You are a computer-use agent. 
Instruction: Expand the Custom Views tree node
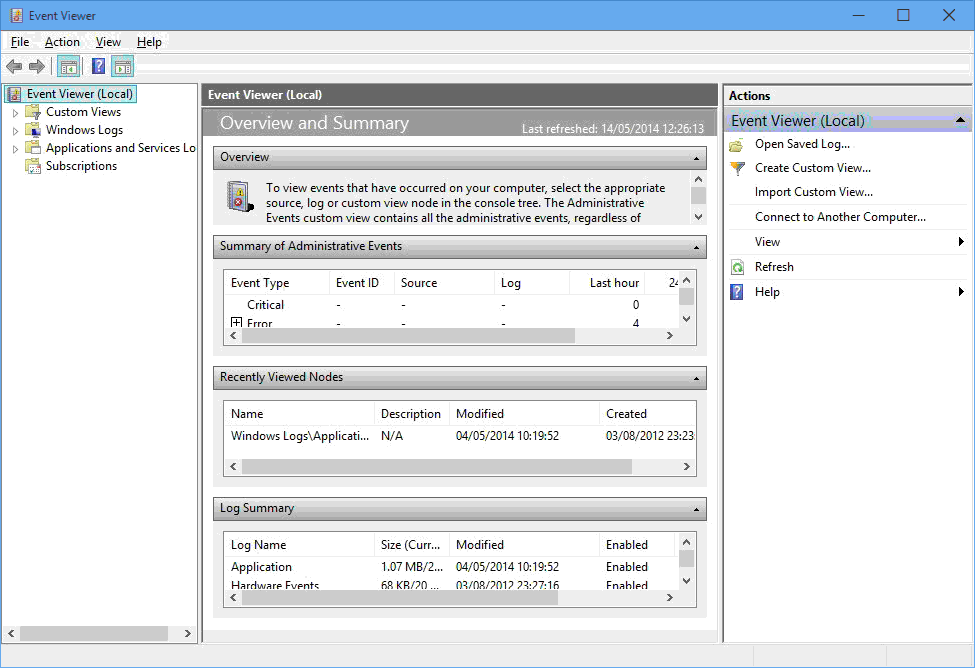pyautogui.click(x=15, y=113)
